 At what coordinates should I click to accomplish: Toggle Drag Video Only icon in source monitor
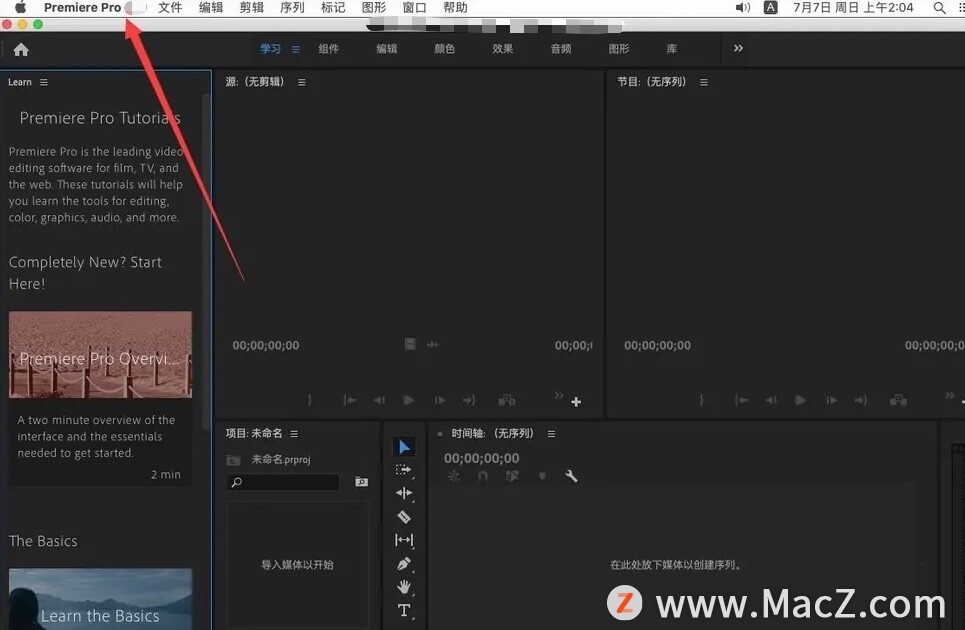coord(410,344)
